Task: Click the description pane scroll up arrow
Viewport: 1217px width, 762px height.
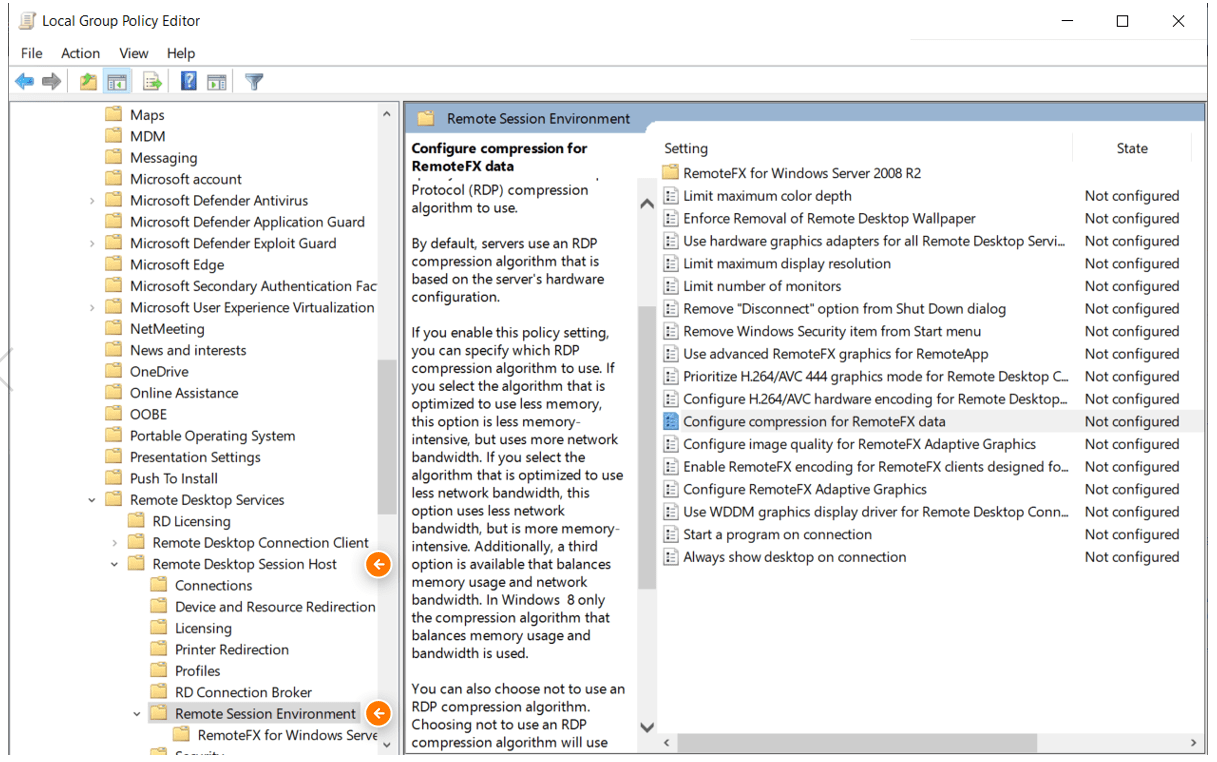Action: pos(646,204)
